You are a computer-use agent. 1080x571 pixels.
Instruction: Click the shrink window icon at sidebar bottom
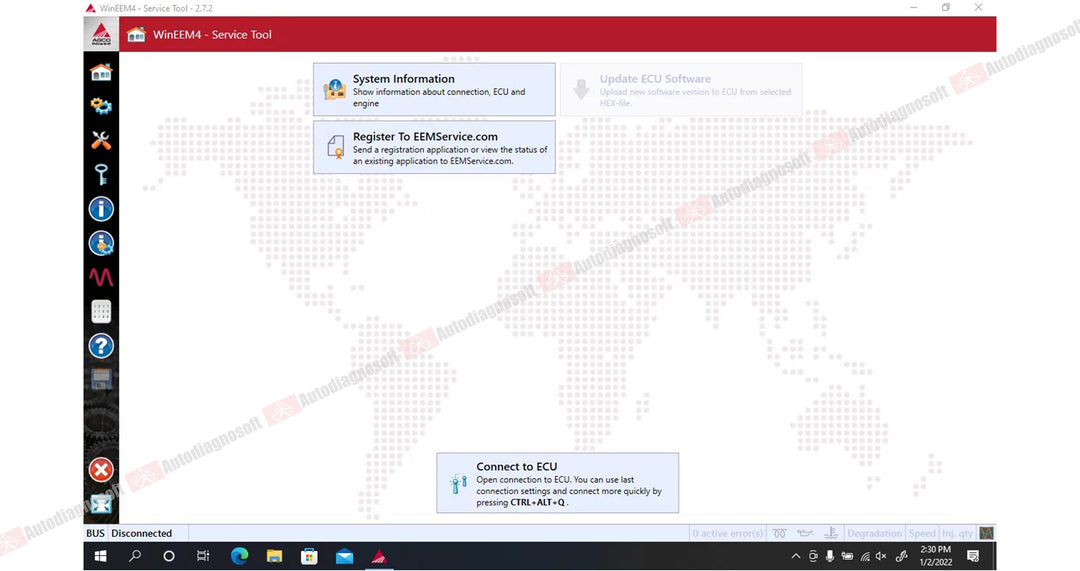pyautogui.click(x=101, y=504)
